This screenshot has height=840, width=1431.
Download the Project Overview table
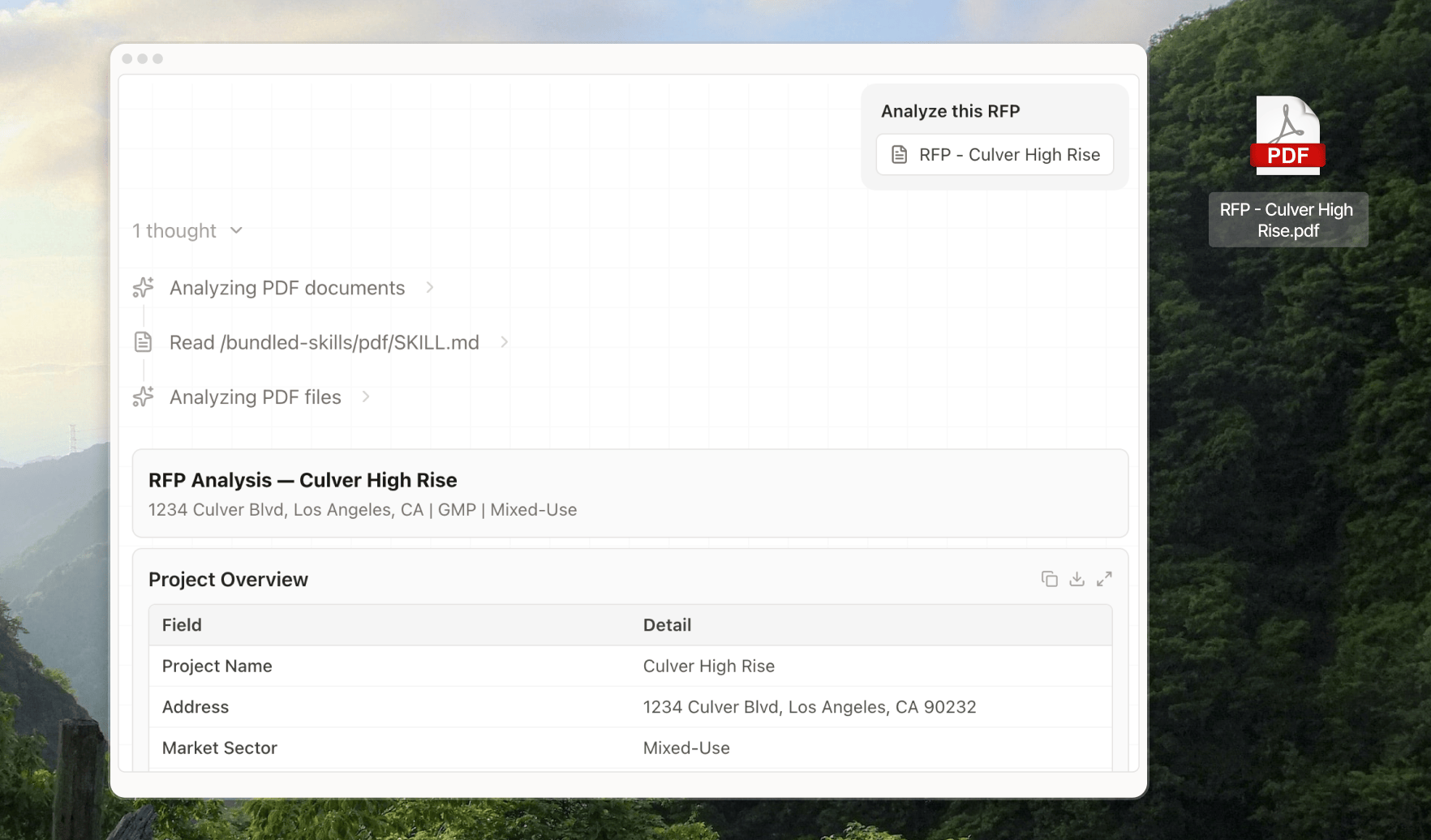click(x=1076, y=579)
